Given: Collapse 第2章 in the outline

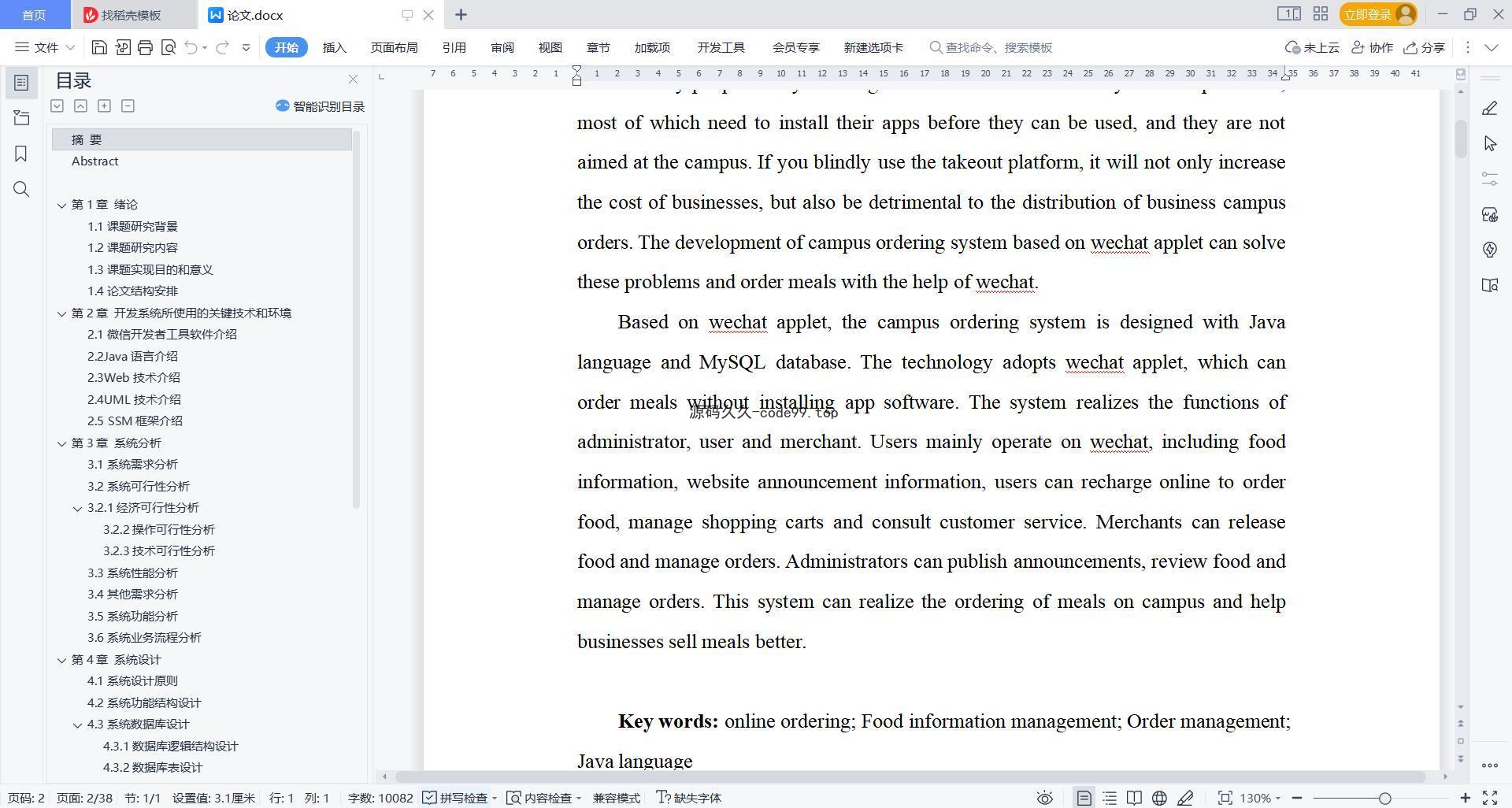Looking at the screenshot, I should (x=61, y=313).
